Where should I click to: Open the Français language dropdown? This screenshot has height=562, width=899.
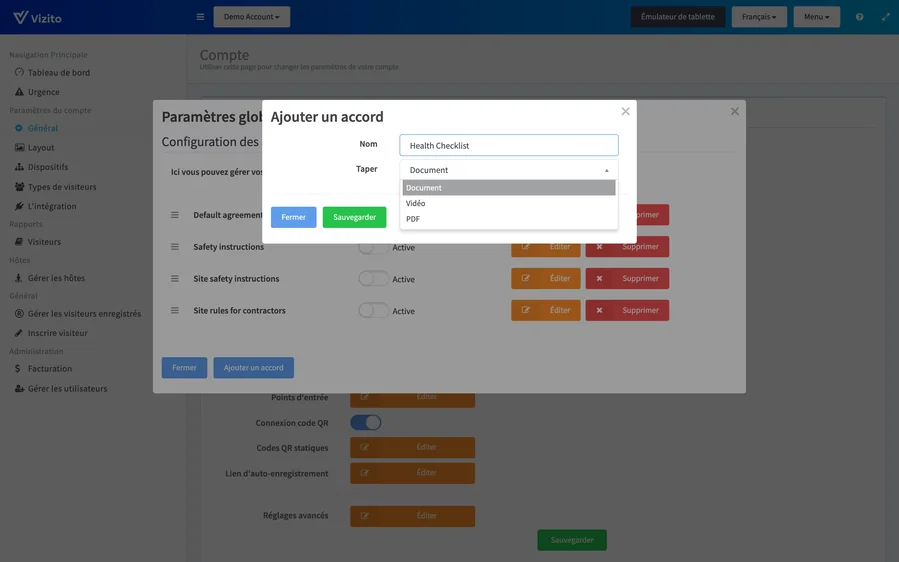(x=759, y=17)
